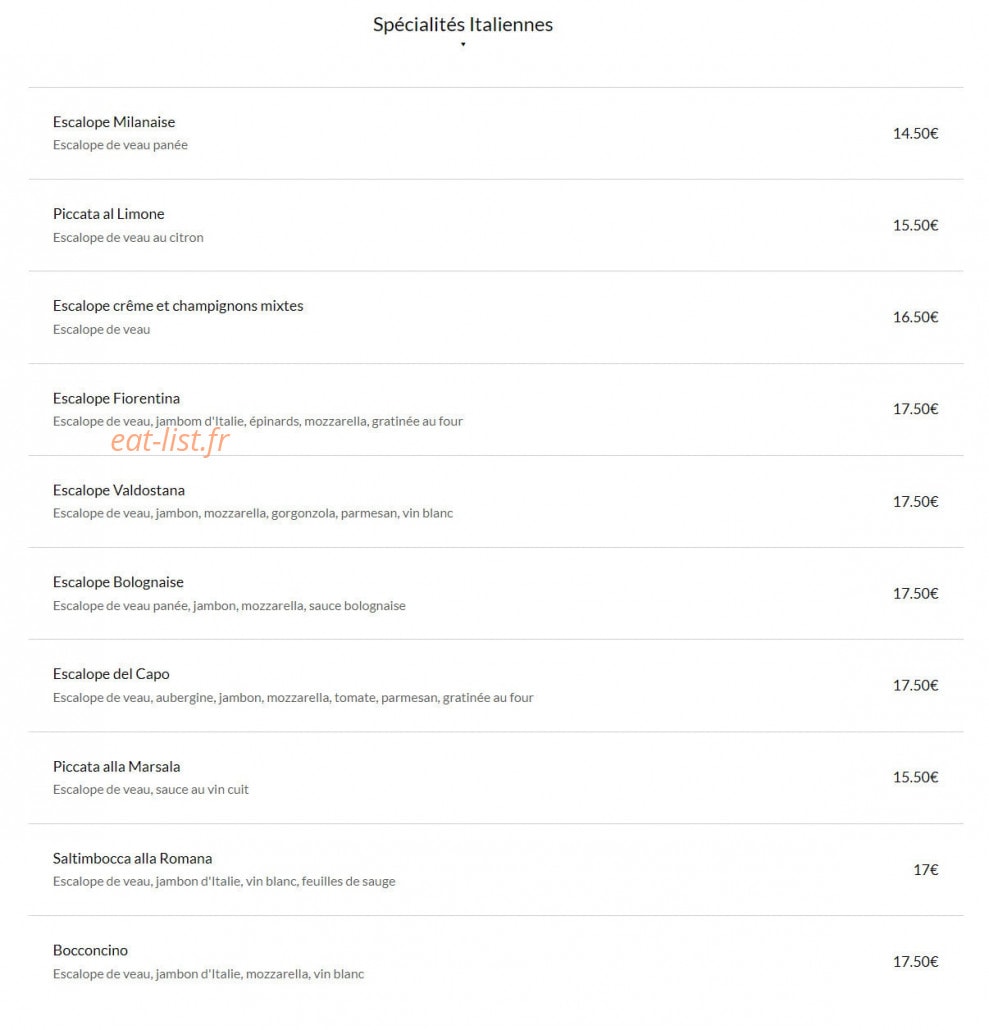
Task: Click the 17€ price for Saltimbocca
Action: click(926, 870)
